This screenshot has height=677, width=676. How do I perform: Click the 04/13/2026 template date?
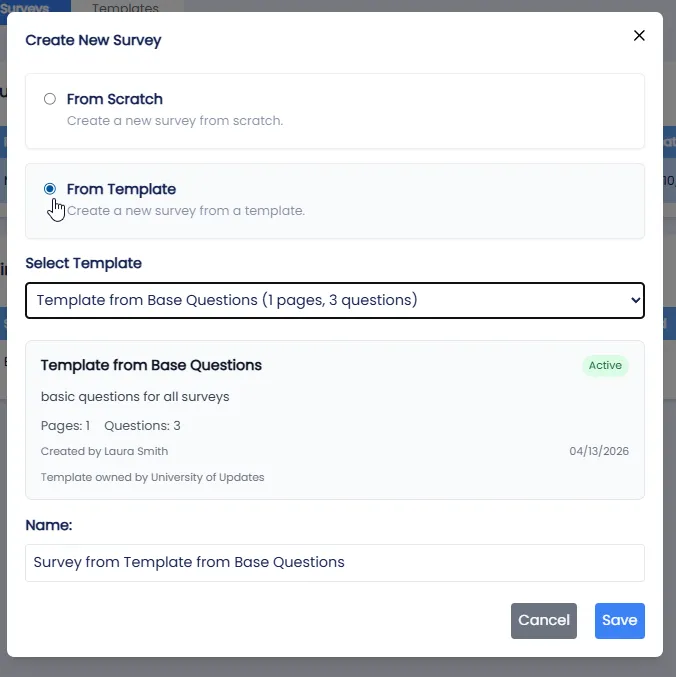(x=599, y=451)
